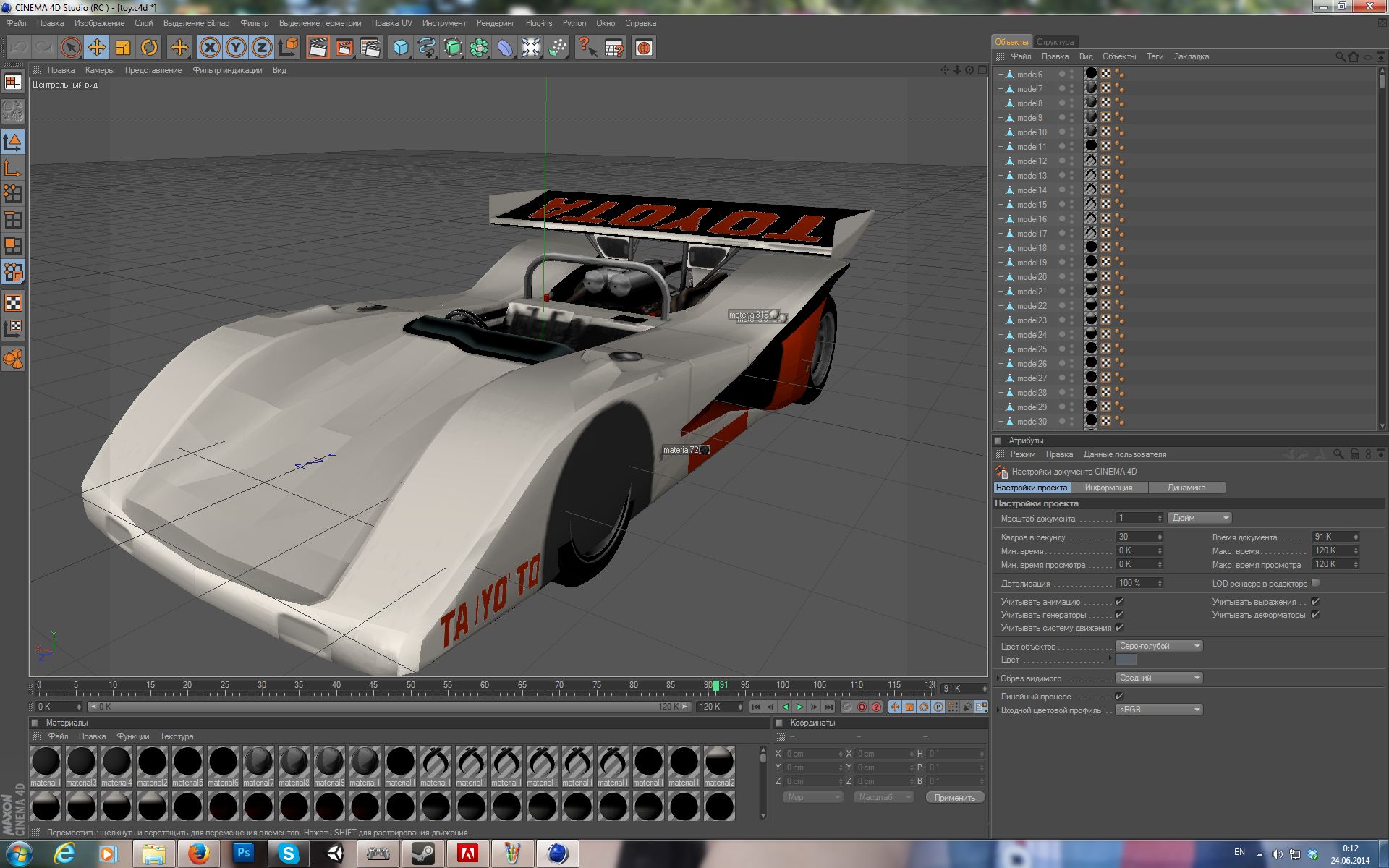1389x868 pixels.
Task: Click the 0 K to 120 K preview range bar
Action: [390, 707]
